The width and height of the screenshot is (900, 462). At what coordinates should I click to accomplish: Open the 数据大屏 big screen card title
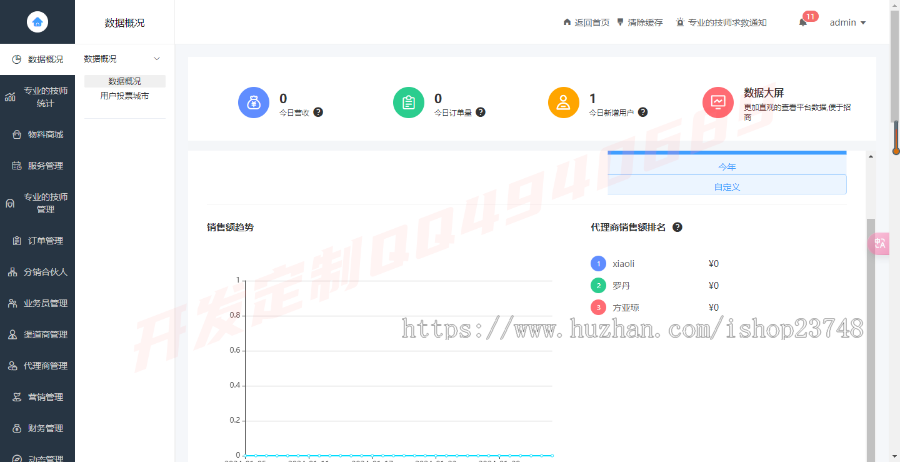point(763,92)
